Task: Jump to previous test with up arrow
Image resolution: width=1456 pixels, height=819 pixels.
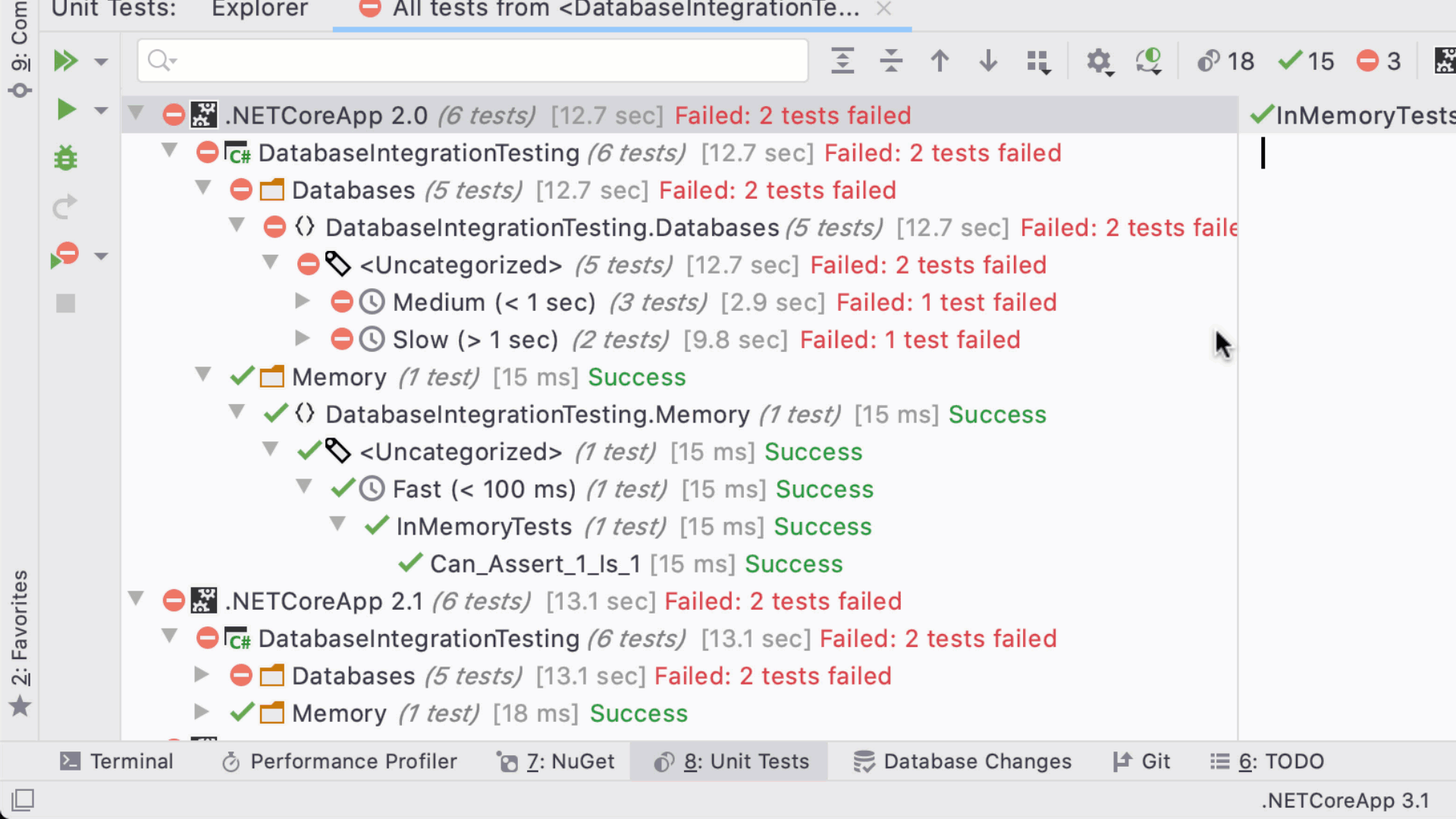Action: [940, 61]
